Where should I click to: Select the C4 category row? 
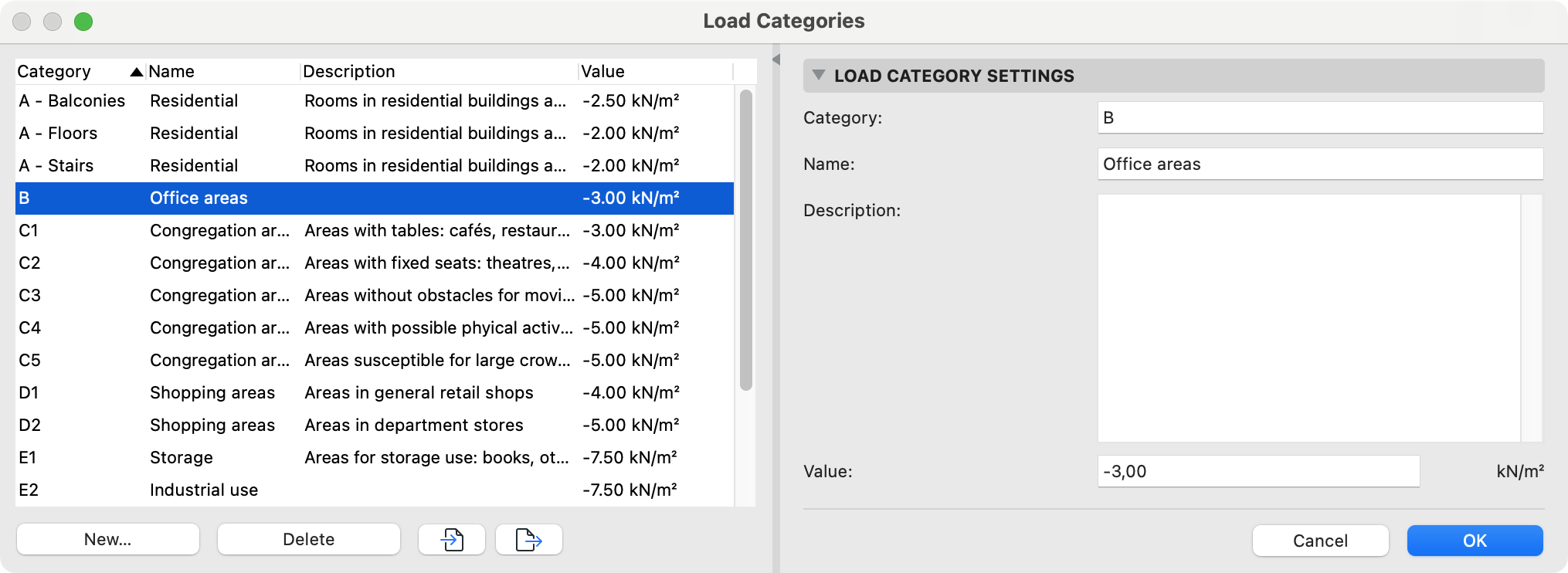click(x=375, y=327)
